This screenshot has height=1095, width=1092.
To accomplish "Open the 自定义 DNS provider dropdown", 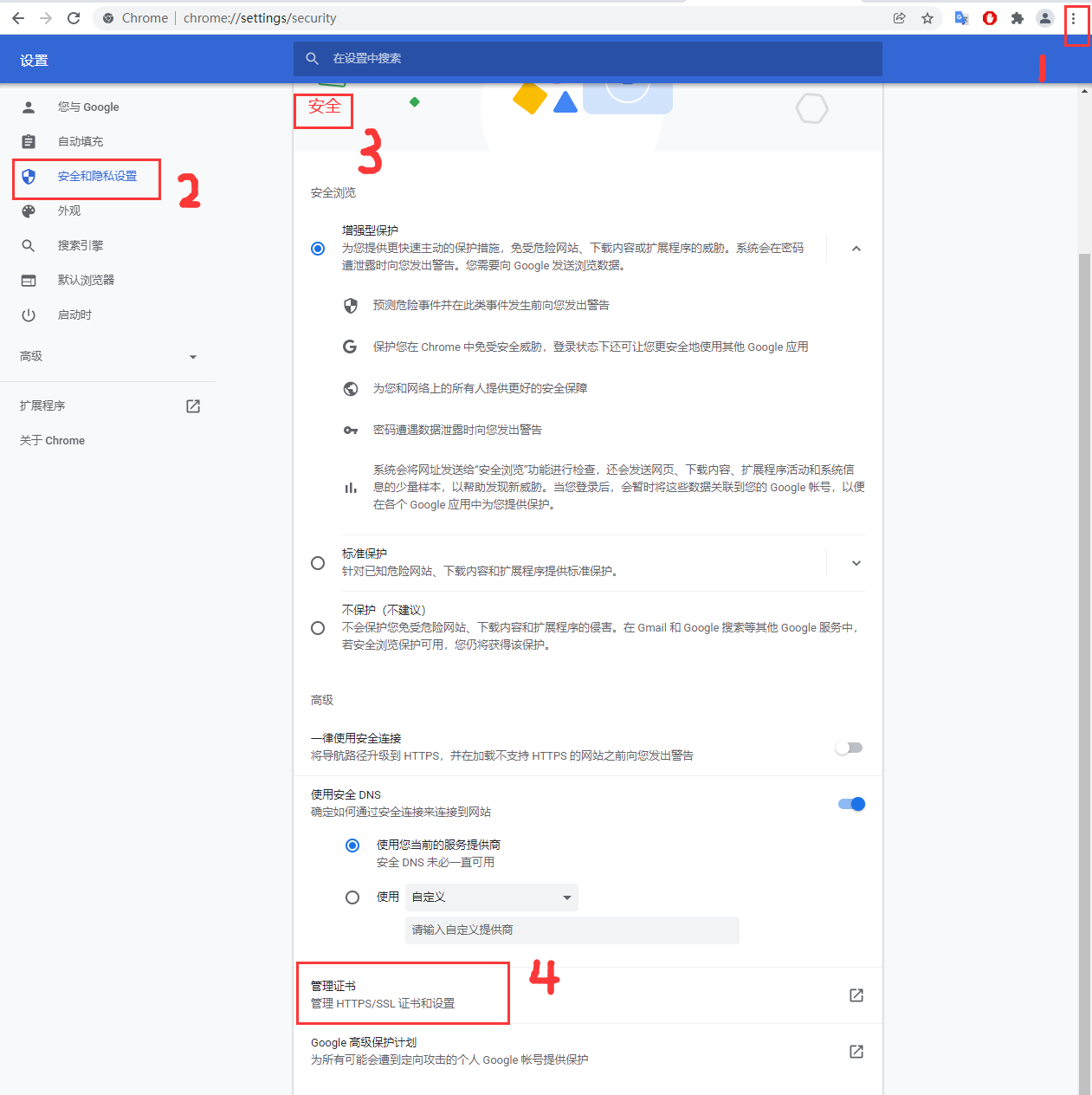I will point(492,897).
